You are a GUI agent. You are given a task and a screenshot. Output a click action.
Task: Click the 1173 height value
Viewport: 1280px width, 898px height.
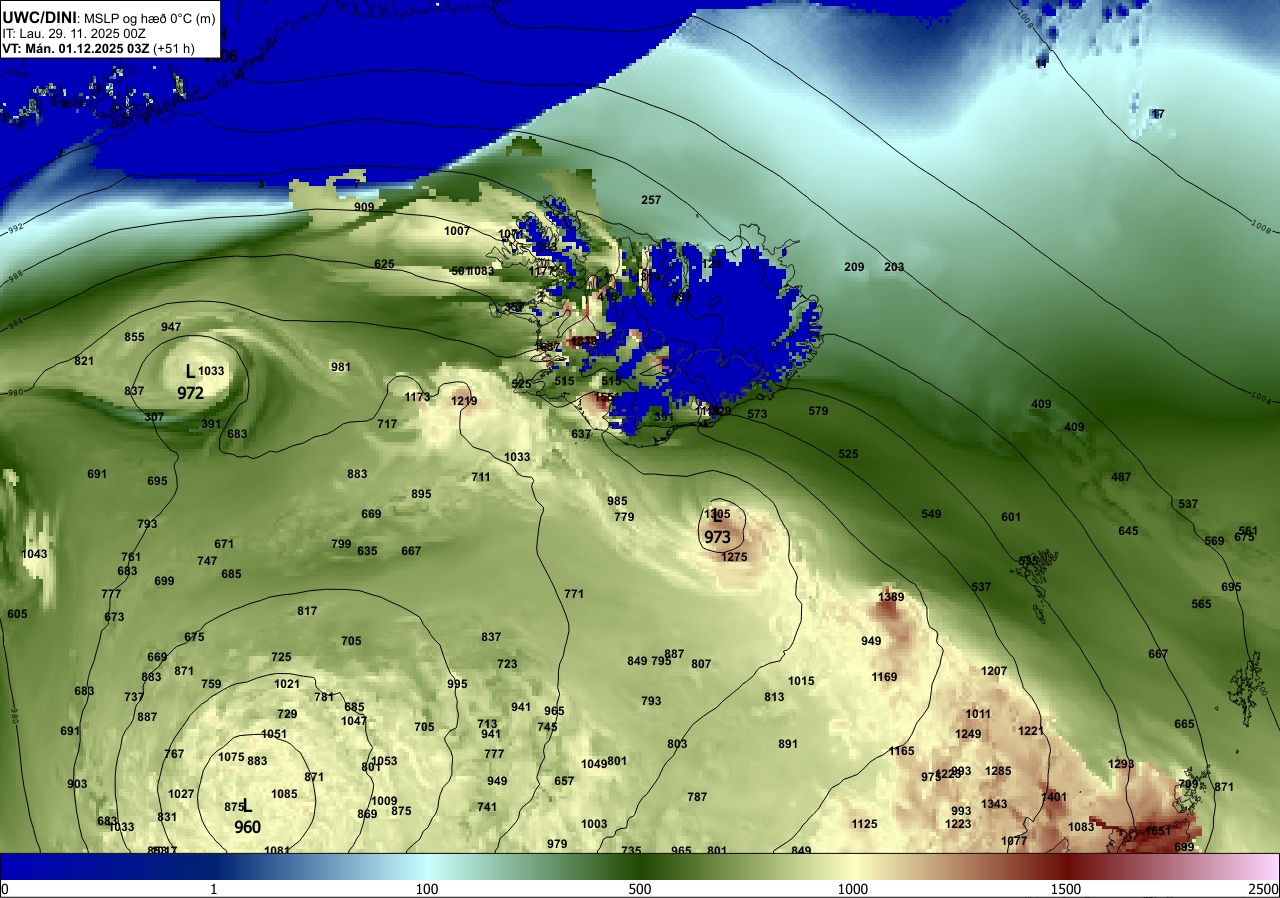(417, 397)
